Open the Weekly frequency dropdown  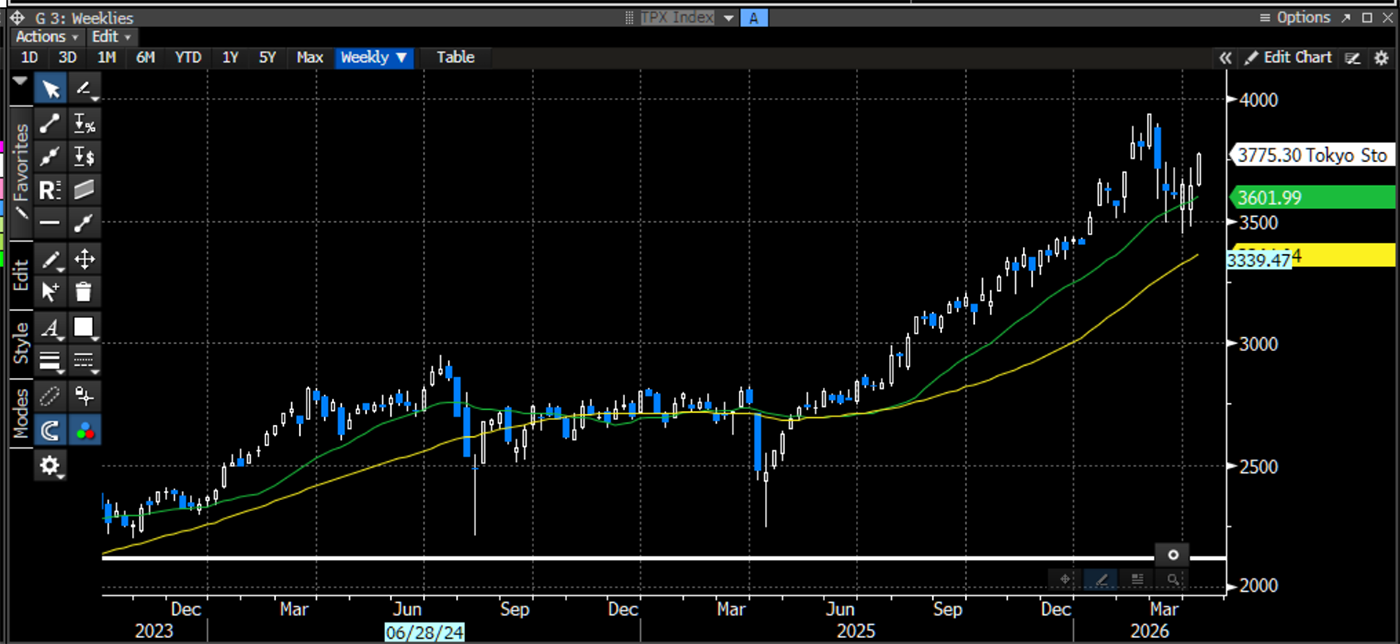373,57
